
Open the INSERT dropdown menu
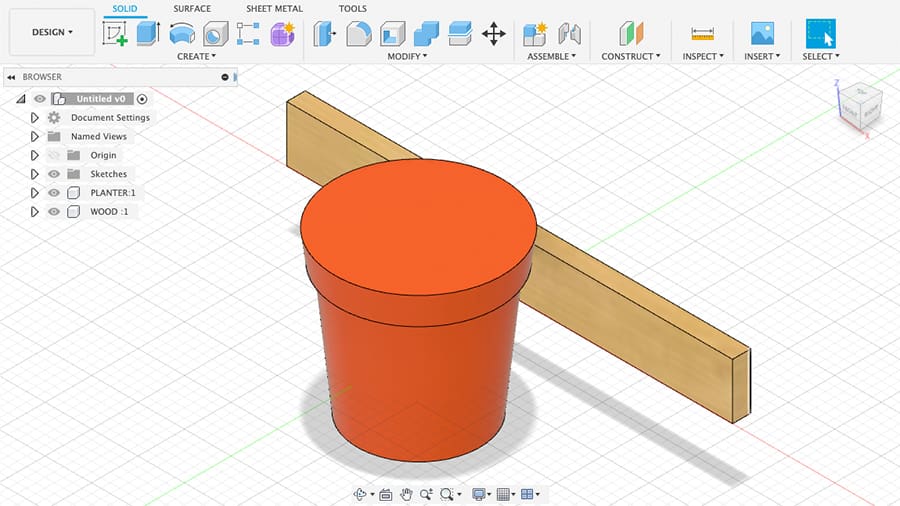click(762, 56)
